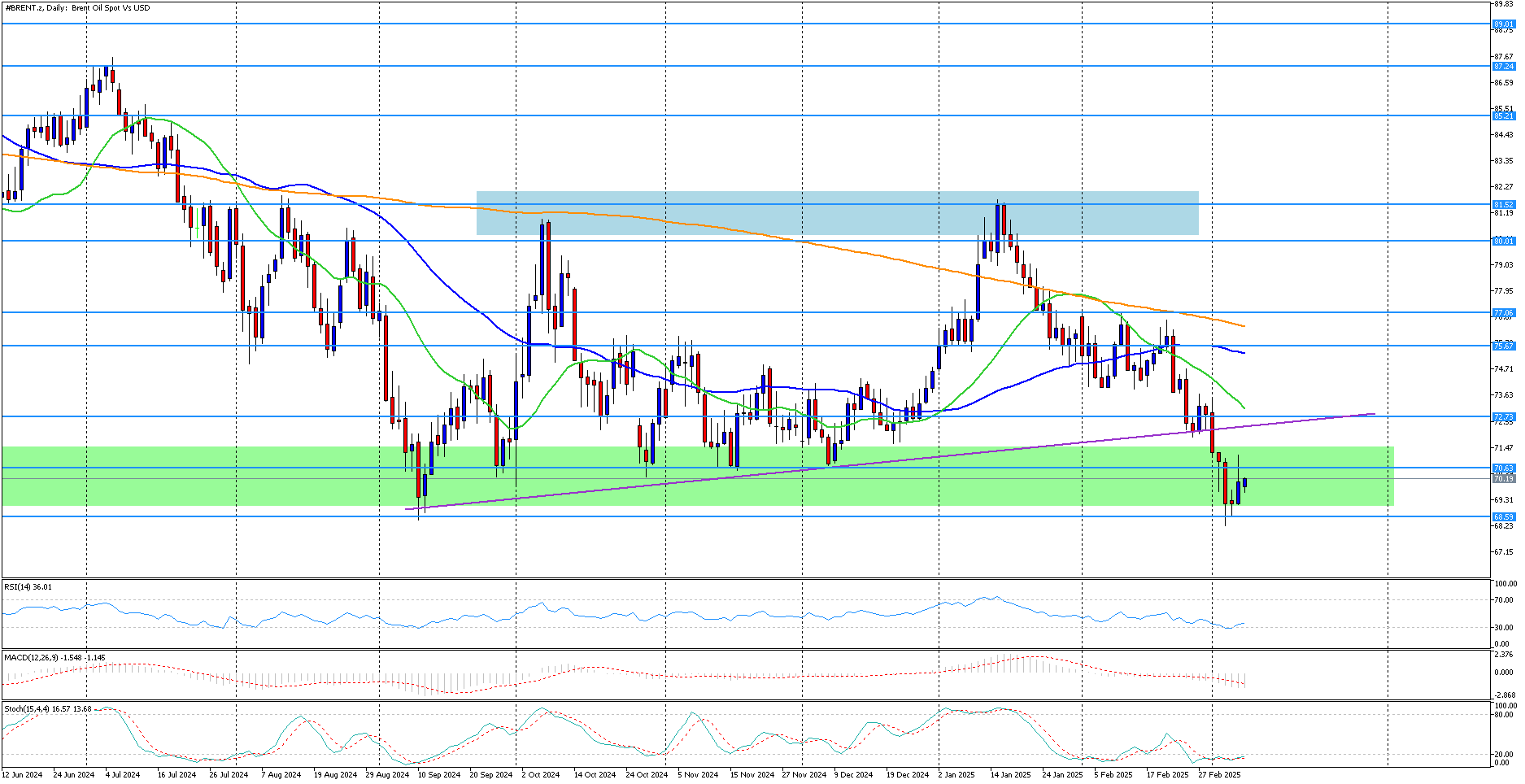Click the "20 Sep 2024" date label

[x=491, y=774]
